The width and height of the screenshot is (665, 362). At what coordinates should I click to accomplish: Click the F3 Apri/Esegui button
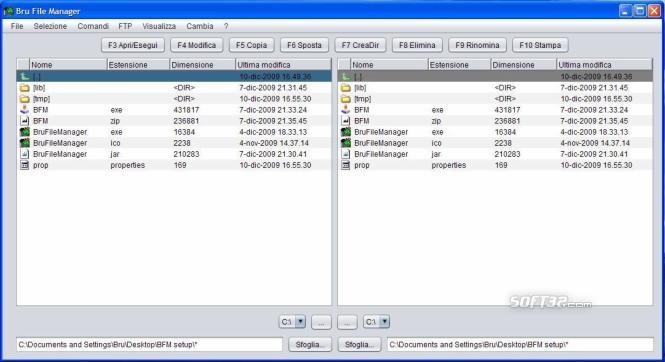[133, 45]
